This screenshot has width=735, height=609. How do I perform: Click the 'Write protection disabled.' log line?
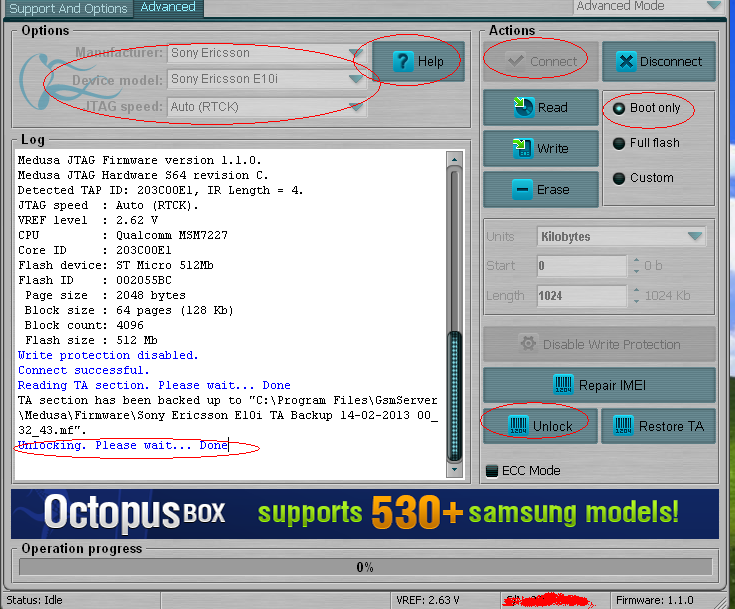(108, 355)
